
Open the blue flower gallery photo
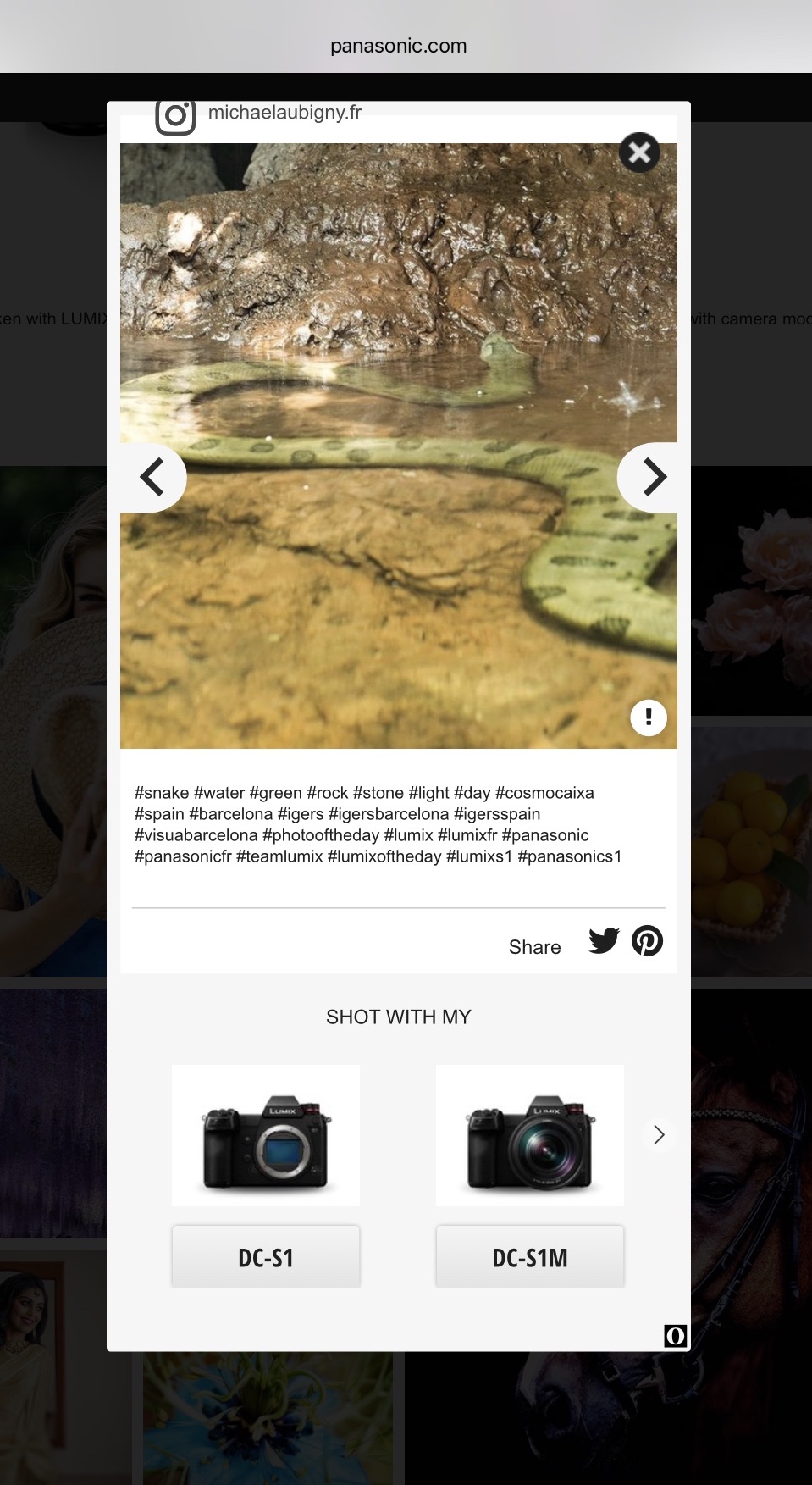[268, 1418]
